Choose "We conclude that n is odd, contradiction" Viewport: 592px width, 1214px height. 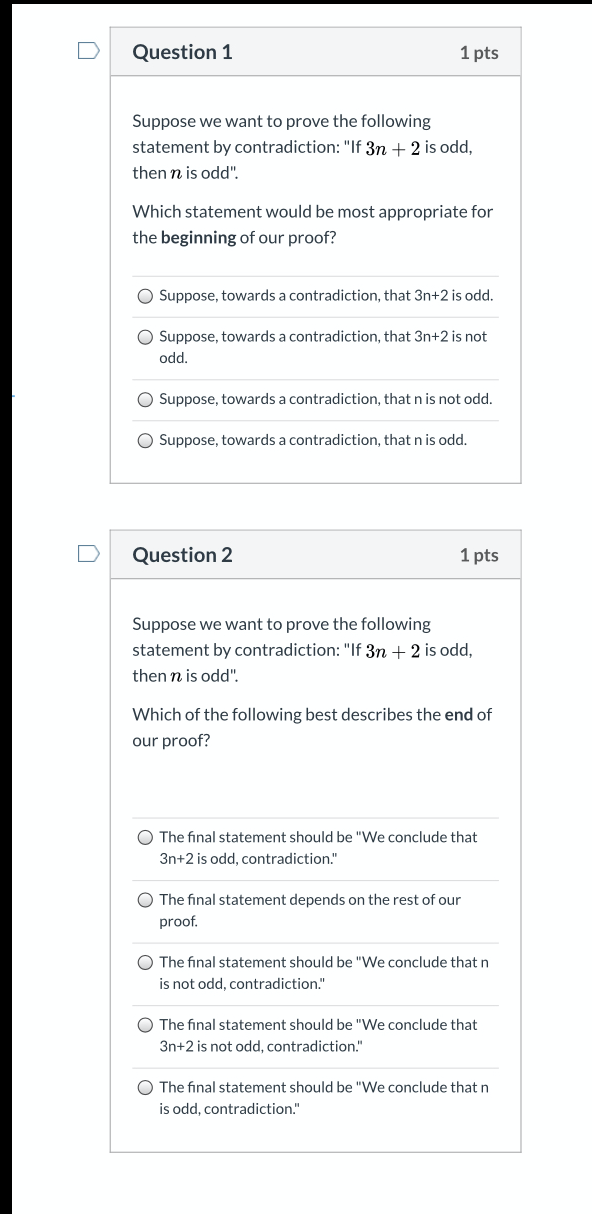pos(146,1088)
